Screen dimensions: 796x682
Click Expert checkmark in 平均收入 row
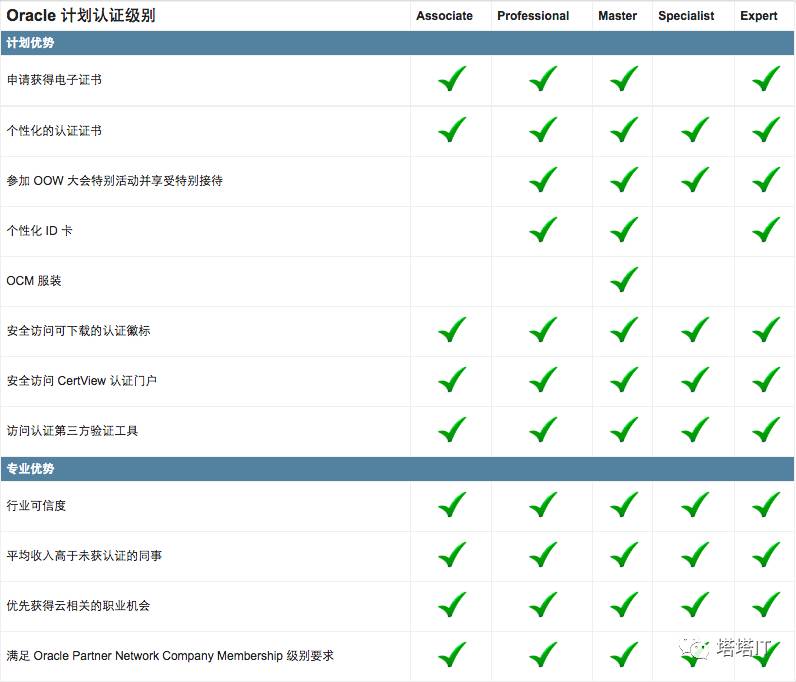[x=766, y=555]
